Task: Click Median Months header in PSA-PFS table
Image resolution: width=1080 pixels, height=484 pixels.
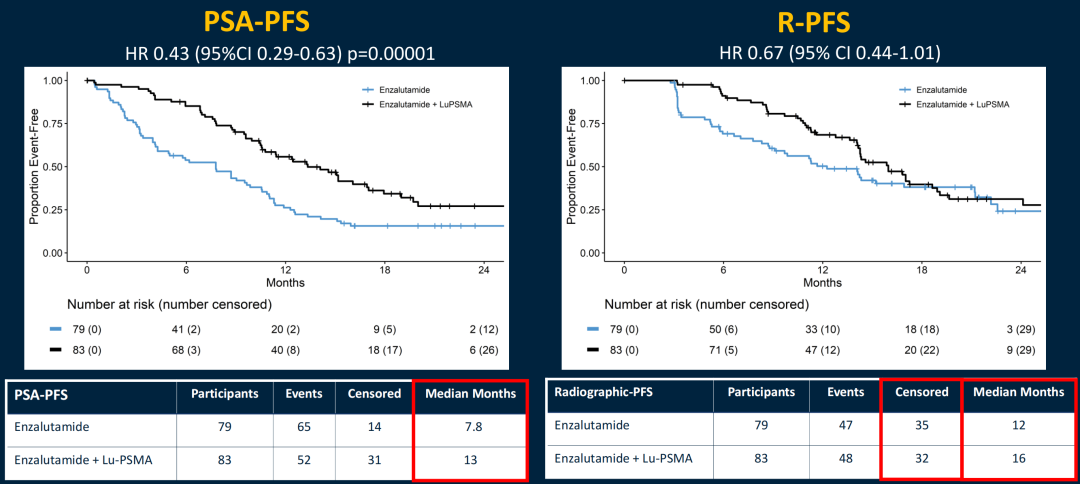Action: pos(469,393)
